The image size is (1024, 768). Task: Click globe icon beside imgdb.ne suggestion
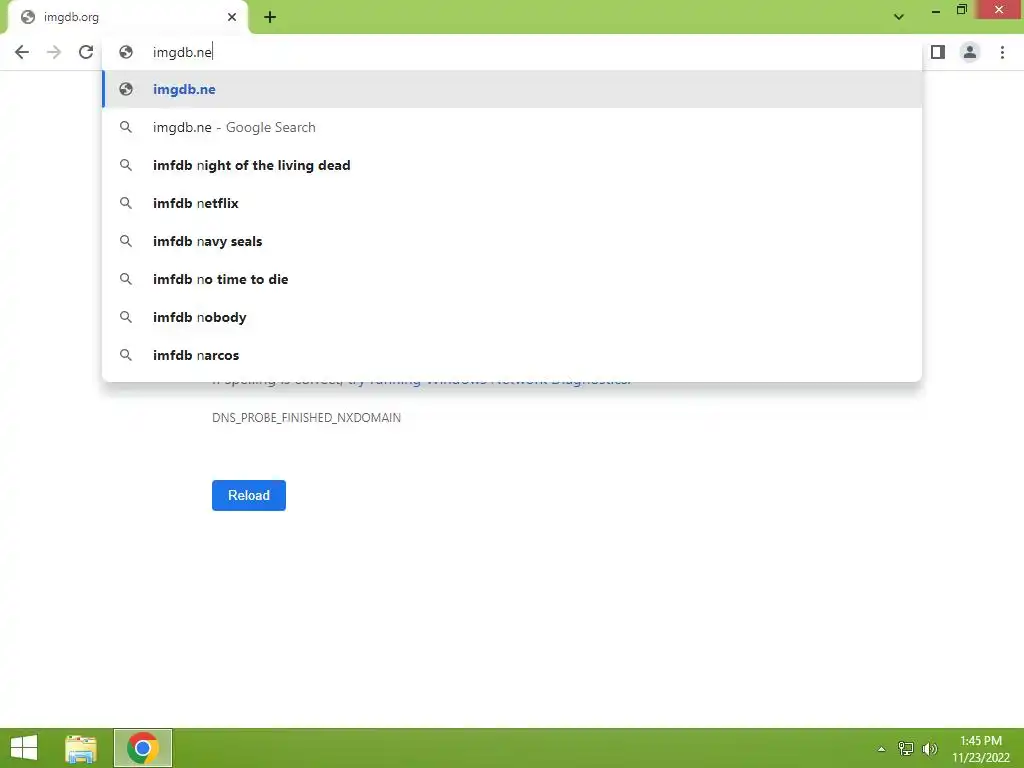click(x=126, y=89)
